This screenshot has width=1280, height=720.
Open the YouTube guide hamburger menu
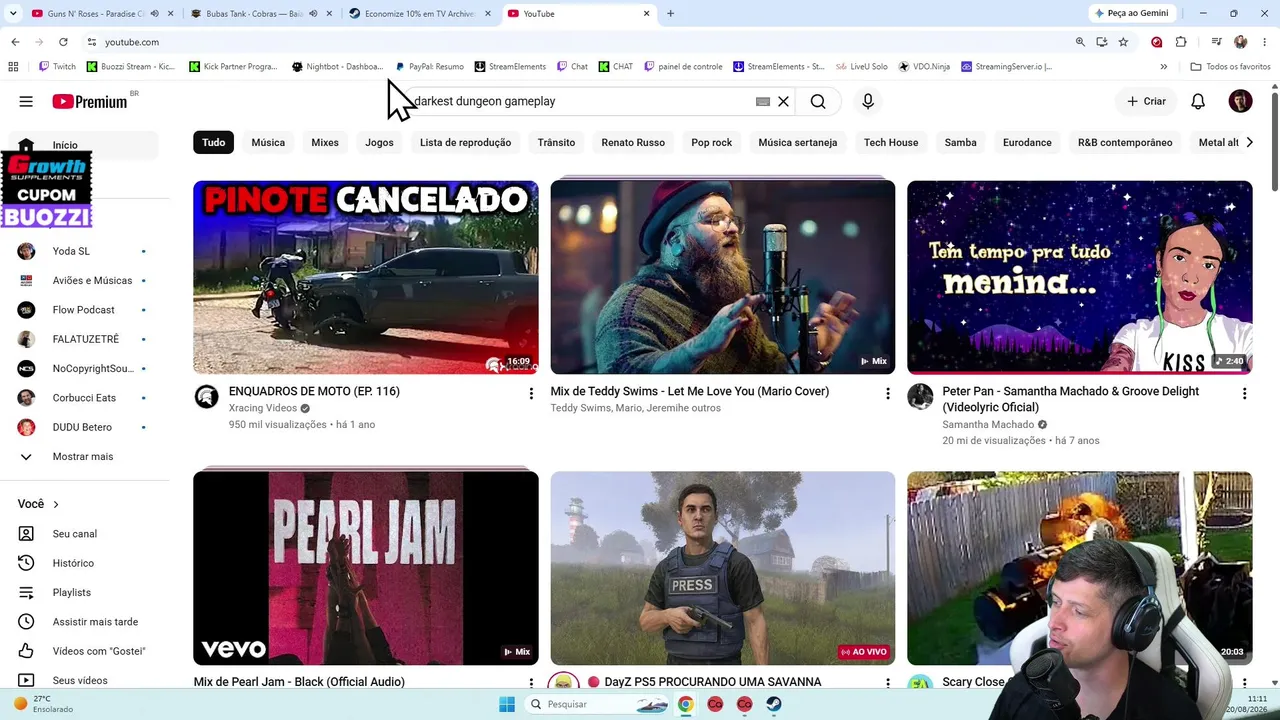[x=26, y=101]
